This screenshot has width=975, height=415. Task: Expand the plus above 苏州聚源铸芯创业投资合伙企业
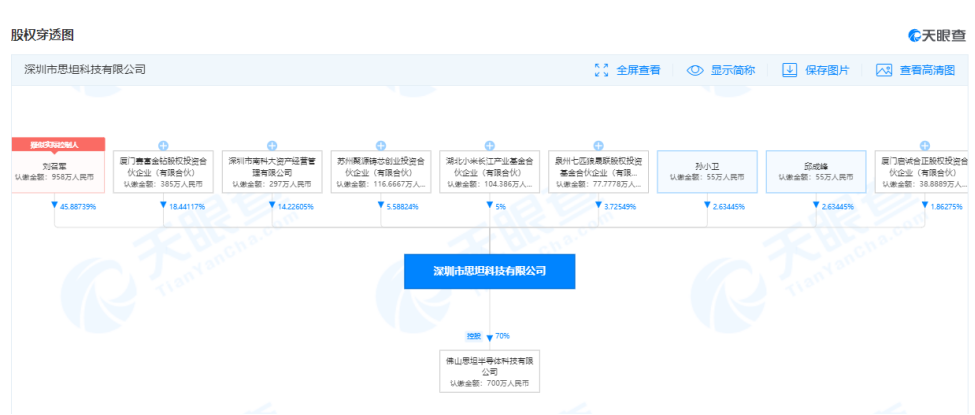tap(381, 146)
